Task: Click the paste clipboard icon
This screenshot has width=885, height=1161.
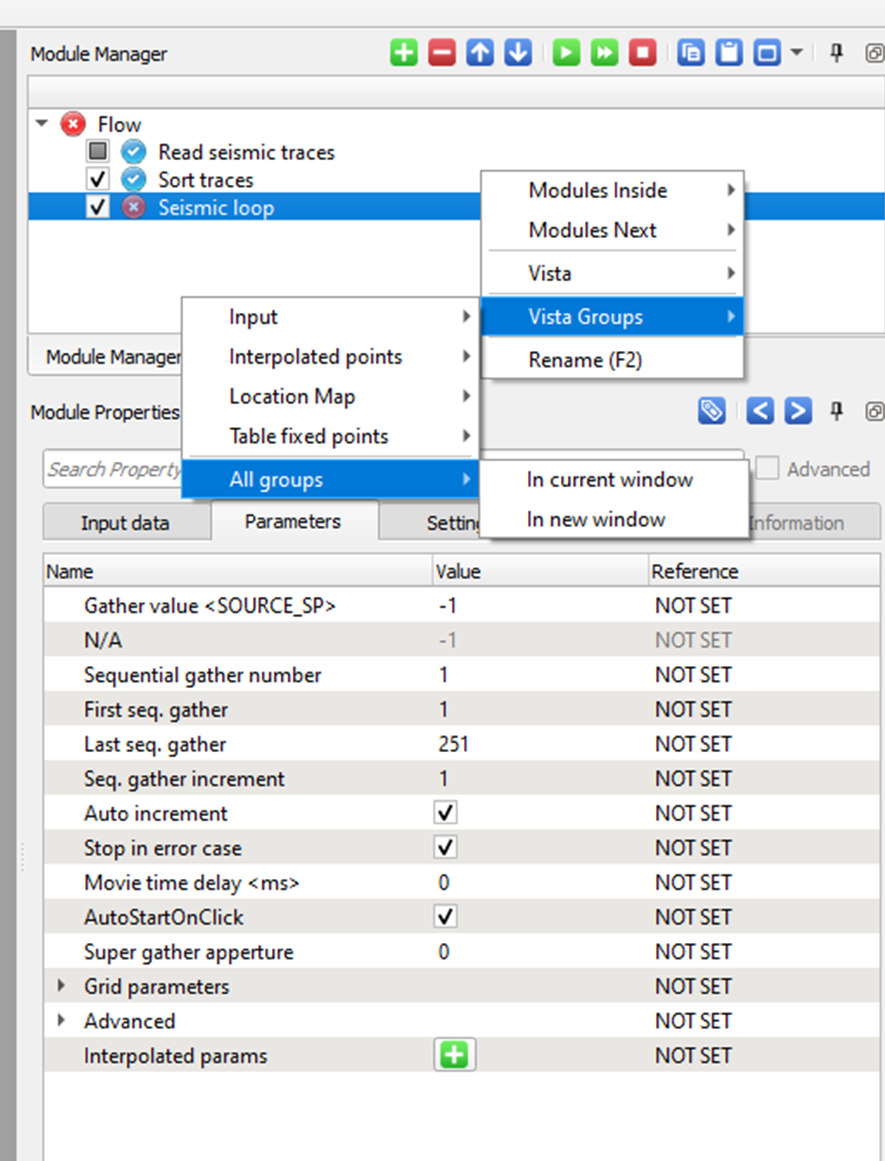Action: 728,53
